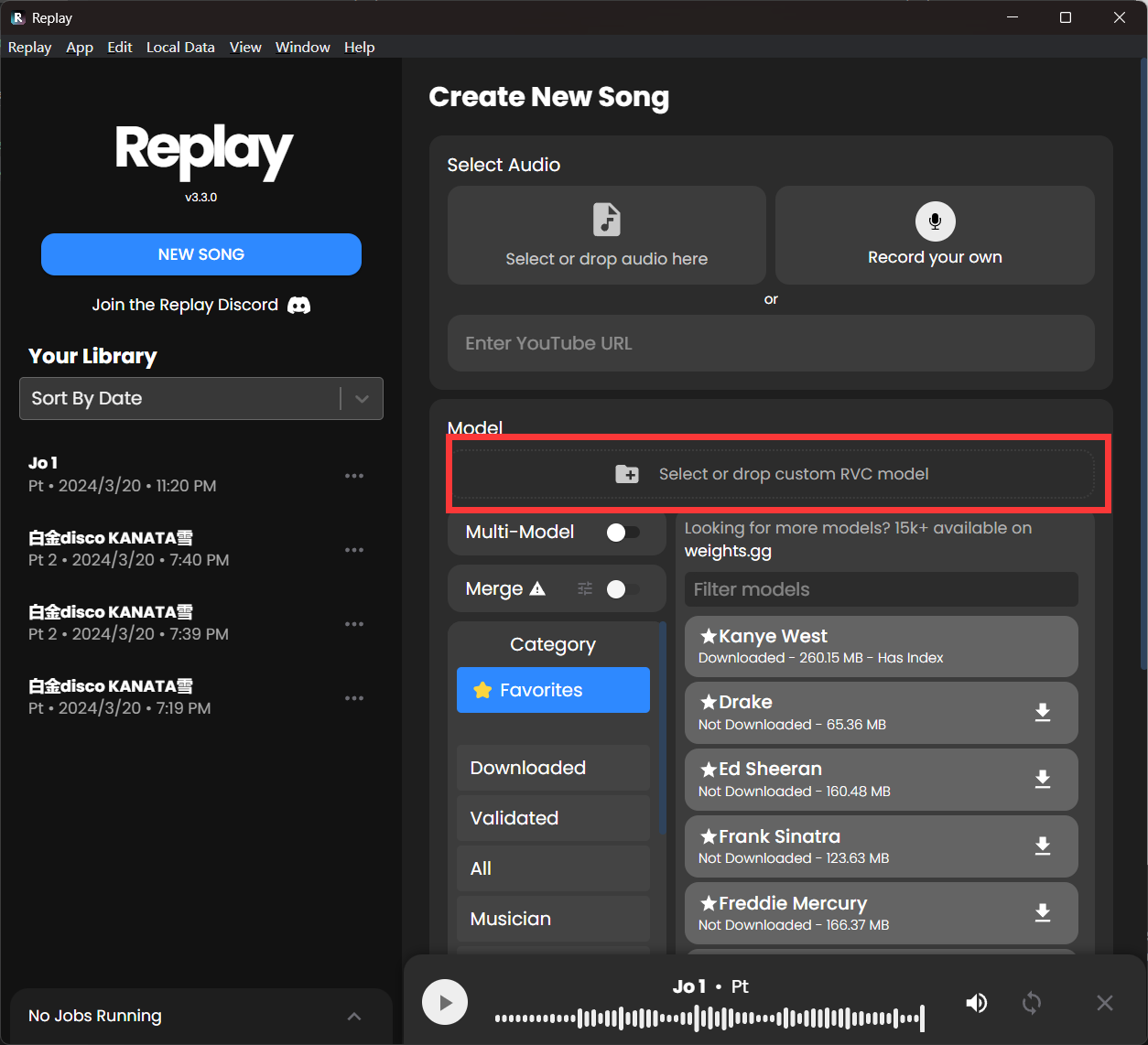Click 'Pt 2 • 2024/3/20 • 7:40 PM' text
The height and width of the screenshot is (1045, 1148).
coord(128,560)
